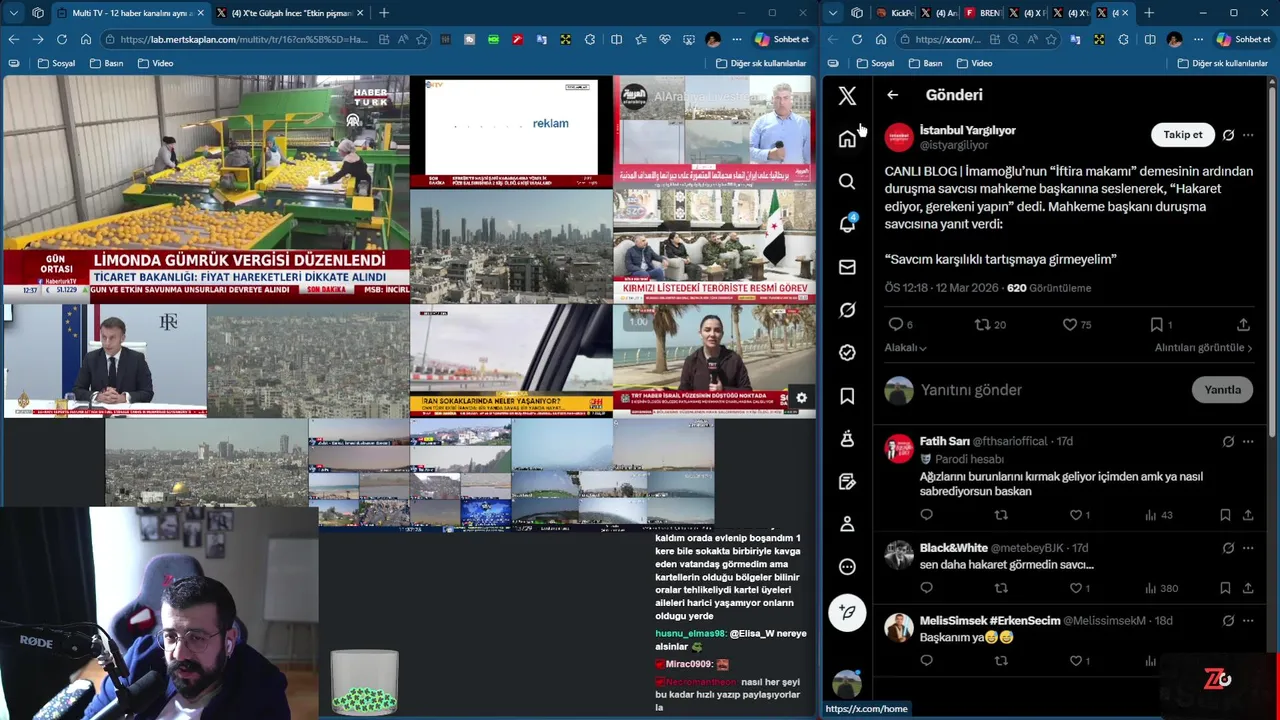Switch to BRENT tab in right window
Image resolution: width=1280 pixels, height=720 pixels.
pyautogui.click(x=985, y=13)
